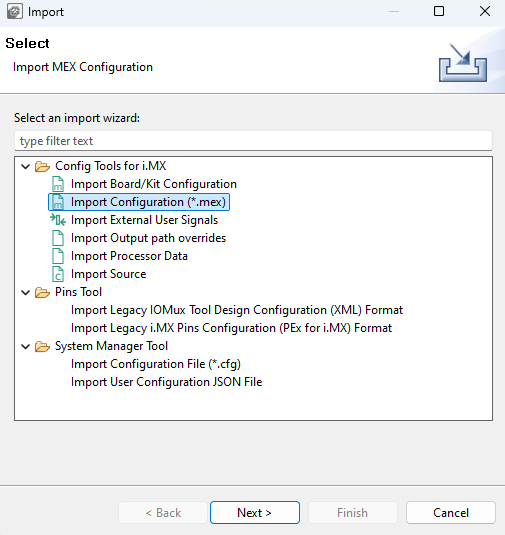505x535 pixels.
Task: Click the Import Output path overrides icon
Action: point(58,238)
